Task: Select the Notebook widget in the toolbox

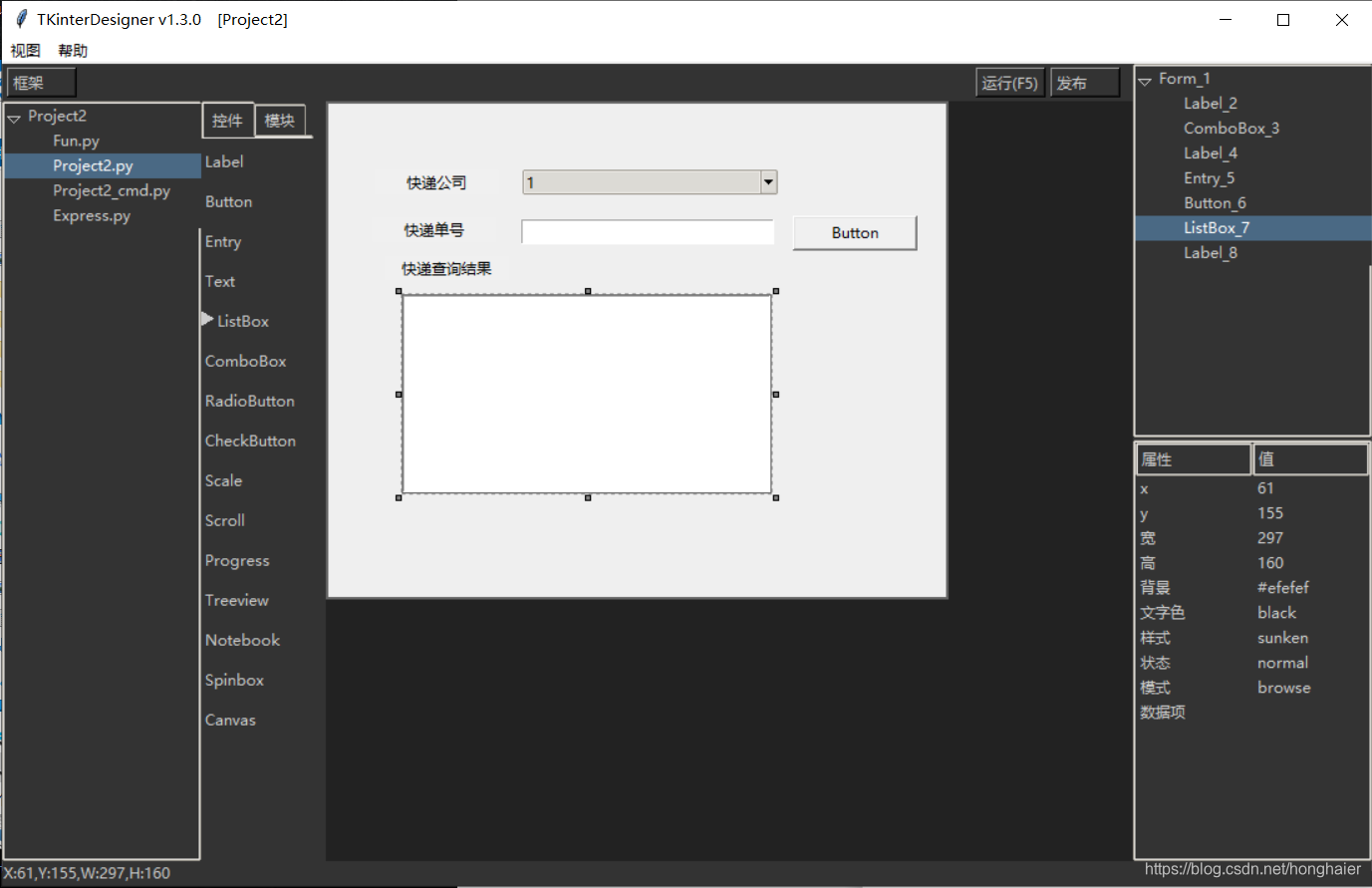Action: 242,640
